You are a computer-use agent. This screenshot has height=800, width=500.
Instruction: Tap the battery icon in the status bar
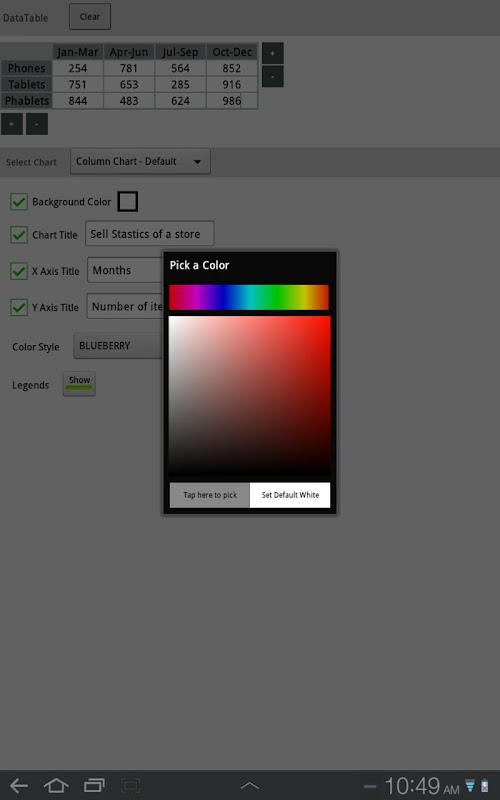[484, 786]
